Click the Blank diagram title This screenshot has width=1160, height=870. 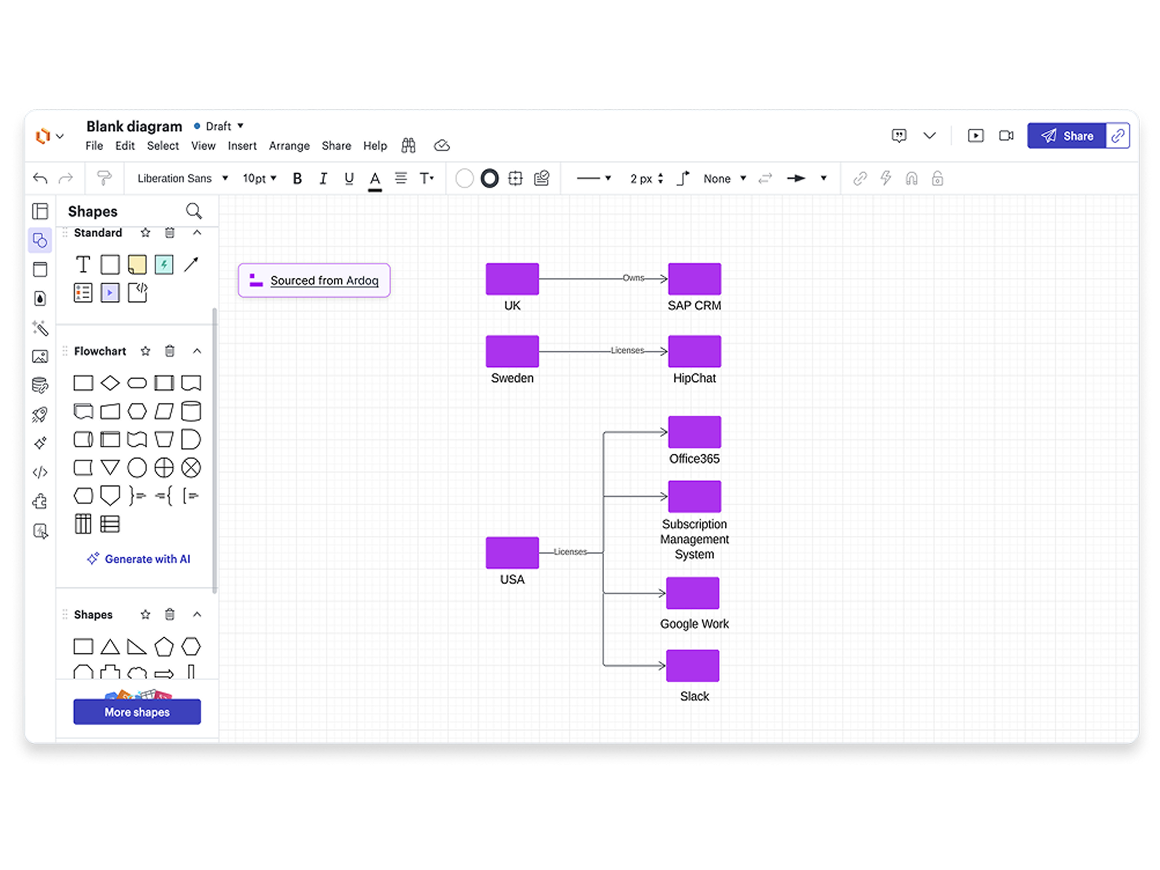tap(134, 127)
